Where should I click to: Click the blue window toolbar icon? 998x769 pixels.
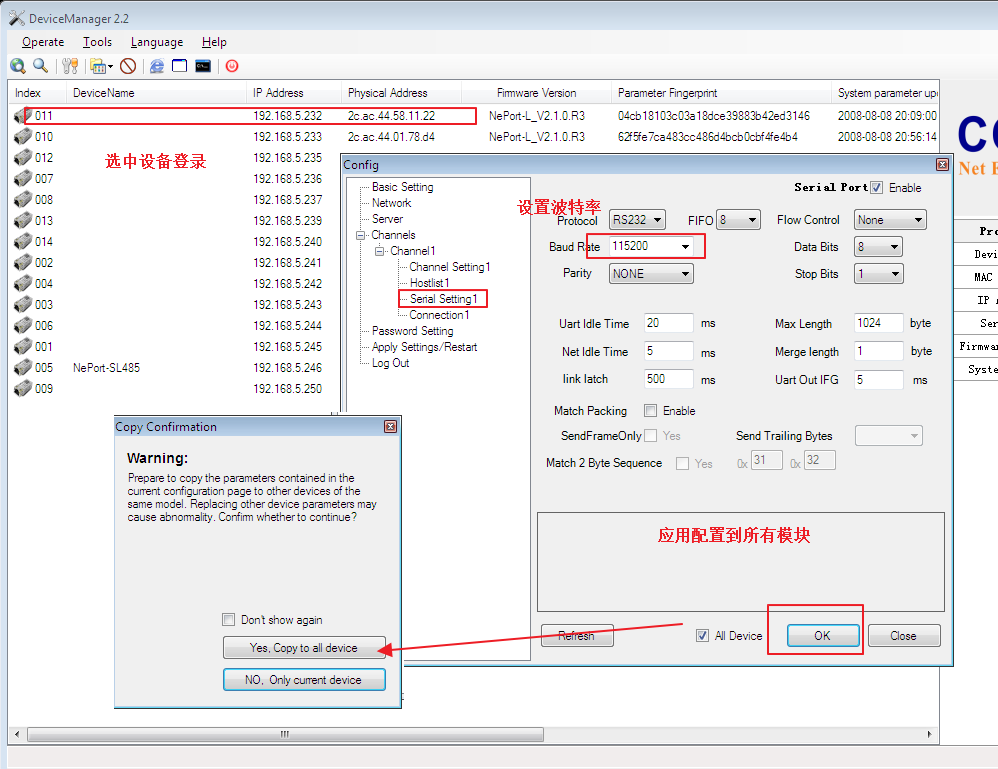point(180,66)
